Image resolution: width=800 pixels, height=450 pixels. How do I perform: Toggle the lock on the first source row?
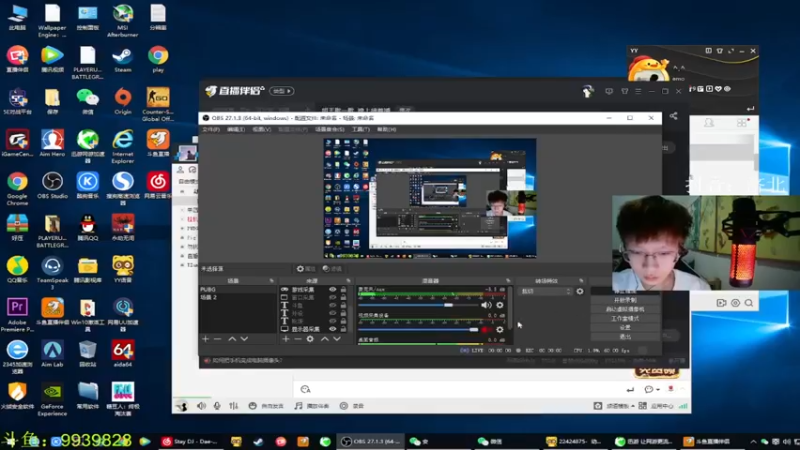pyautogui.click(x=343, y=289)
